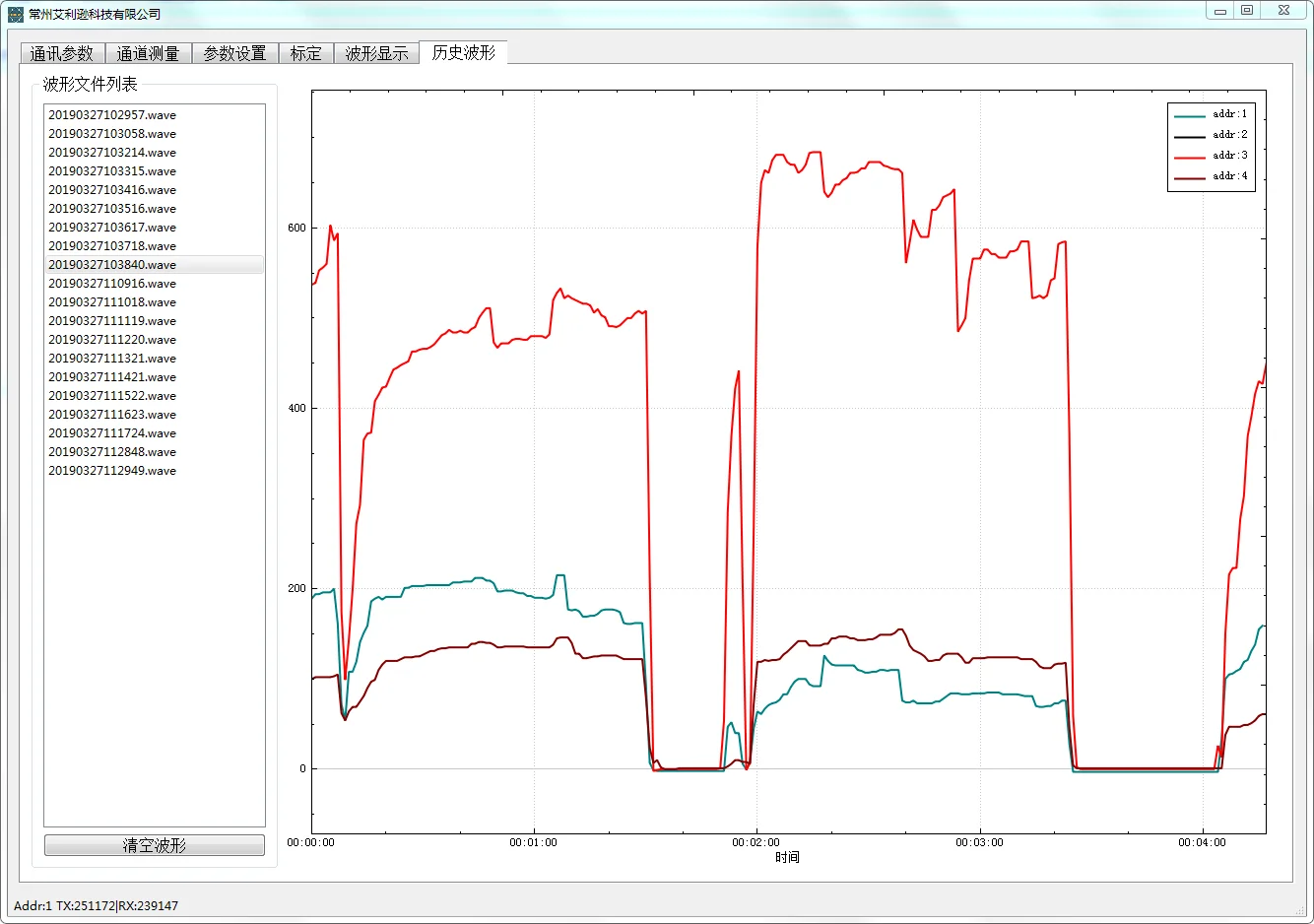Select file 20190327111522.wave
Viewport: 1314px width, 924px height.
(x=155, y=396)
